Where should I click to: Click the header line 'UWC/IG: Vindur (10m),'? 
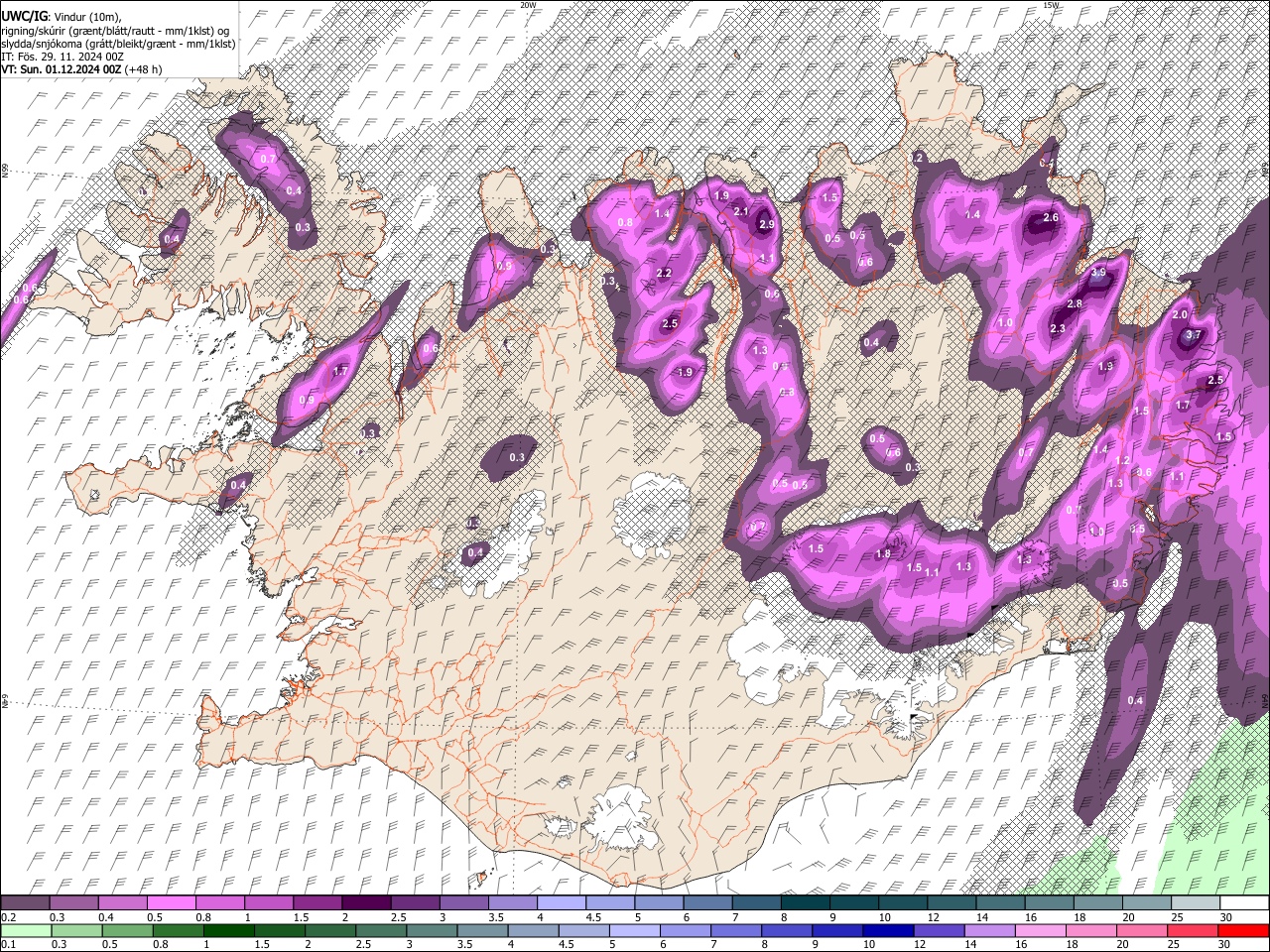(x=61, y=16)
